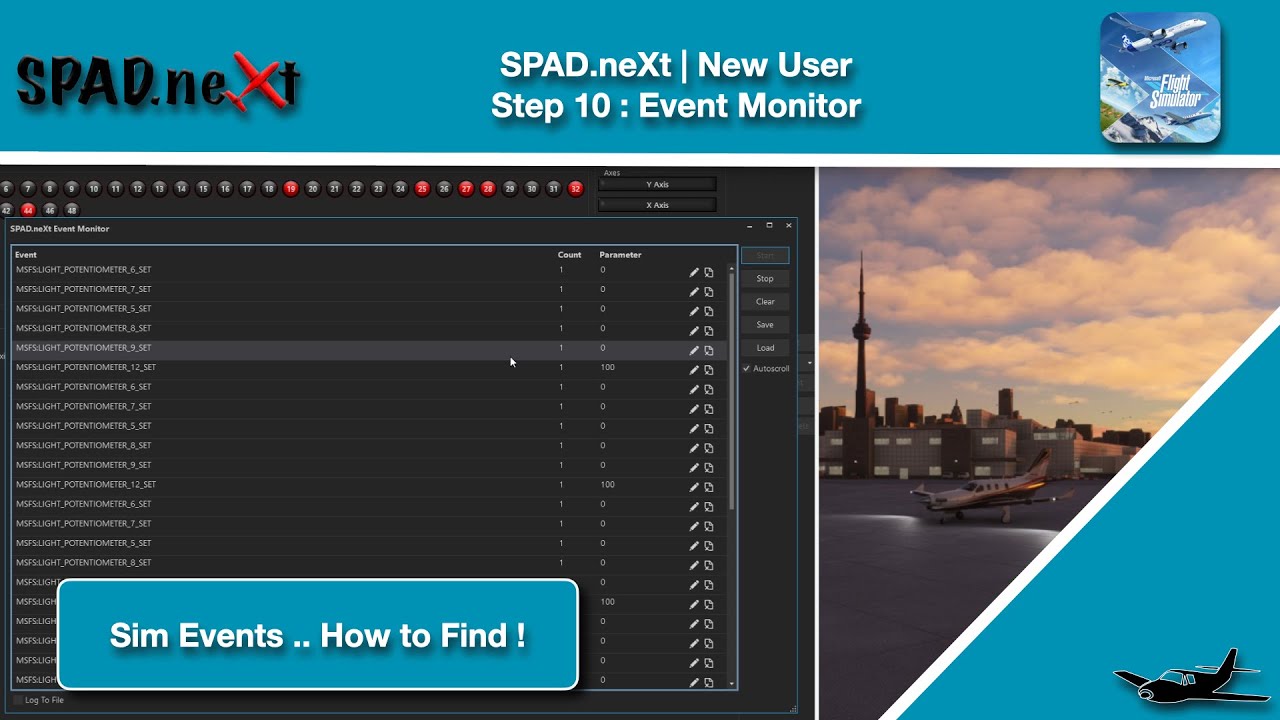
Task: Click joystick button indicator 24
Action: click(401, 188)
